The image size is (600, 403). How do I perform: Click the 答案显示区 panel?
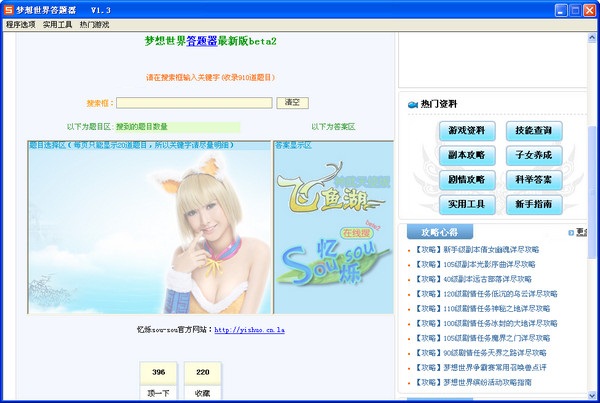[x=334, y=227]
